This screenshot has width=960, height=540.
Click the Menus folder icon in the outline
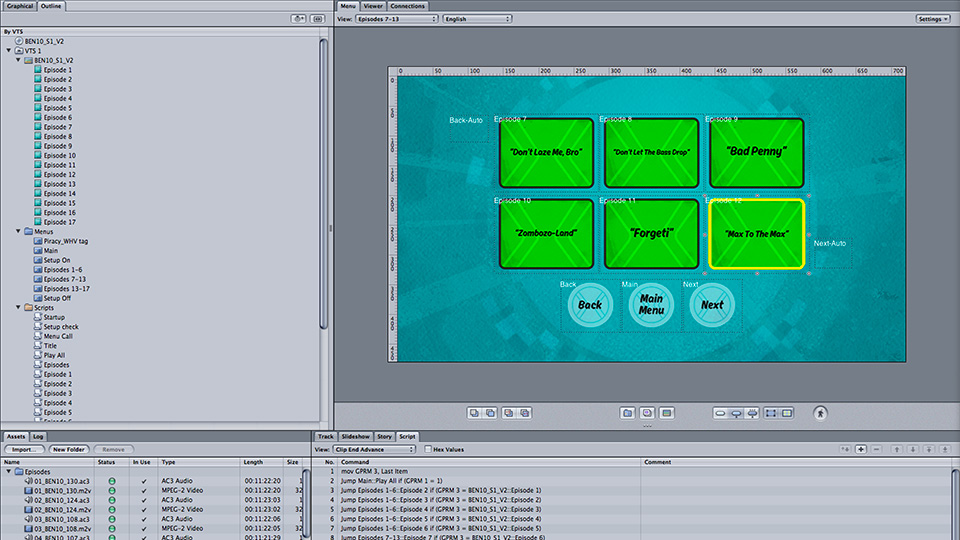28,231
